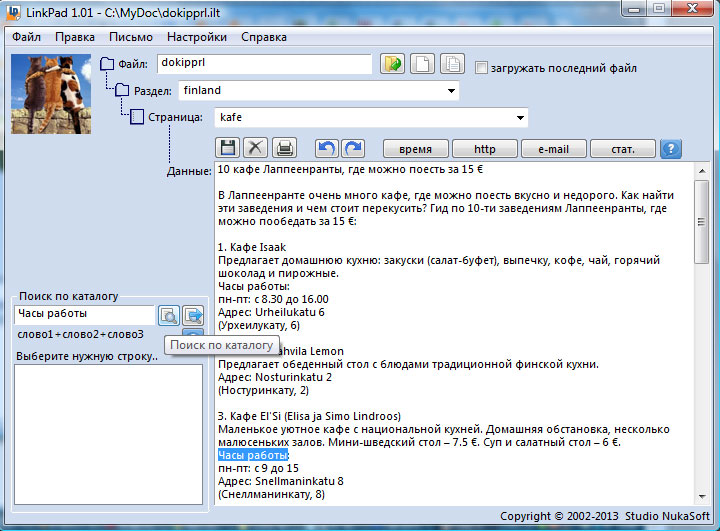
Task: Open the Справка menu
Action: (x=264, y=37)
